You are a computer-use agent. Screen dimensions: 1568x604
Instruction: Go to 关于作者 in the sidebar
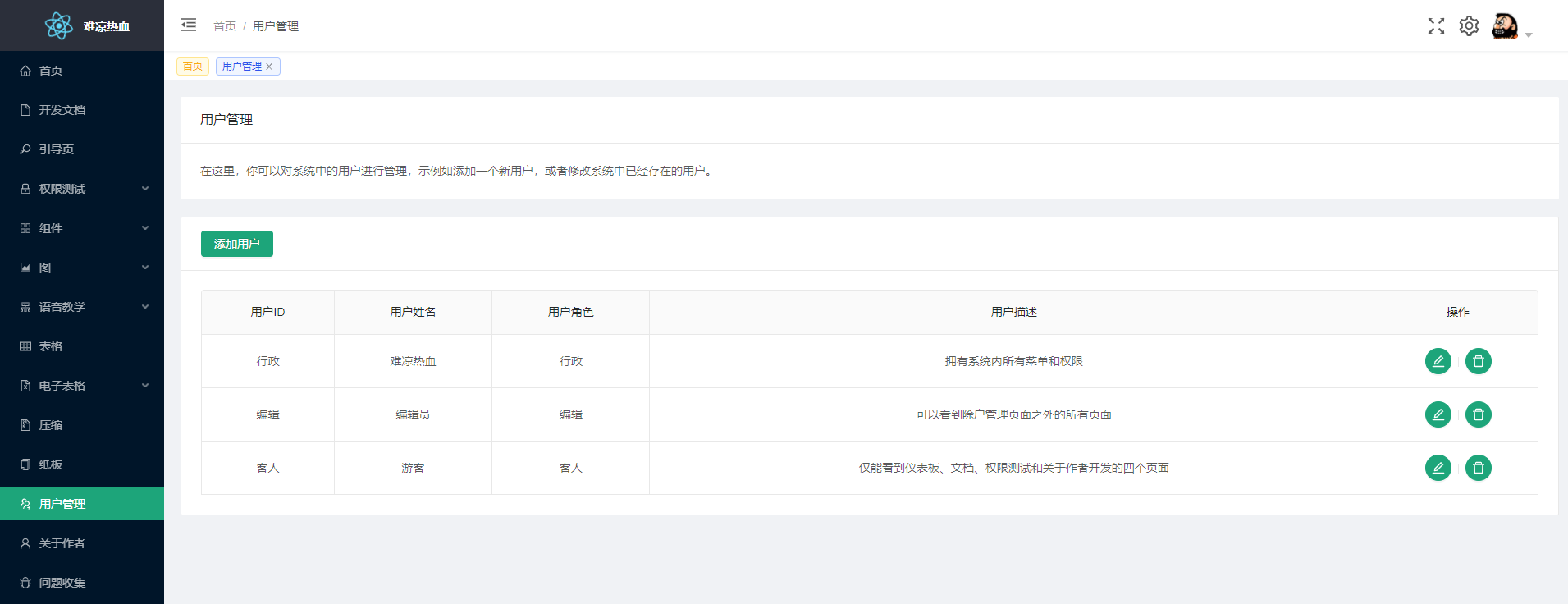62,543
